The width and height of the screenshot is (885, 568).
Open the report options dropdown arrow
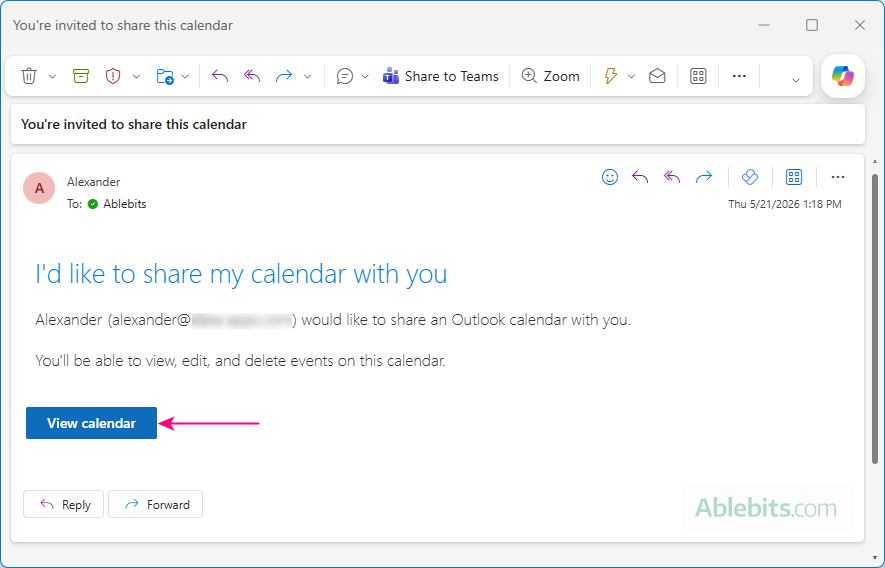(x=136, y=76)
